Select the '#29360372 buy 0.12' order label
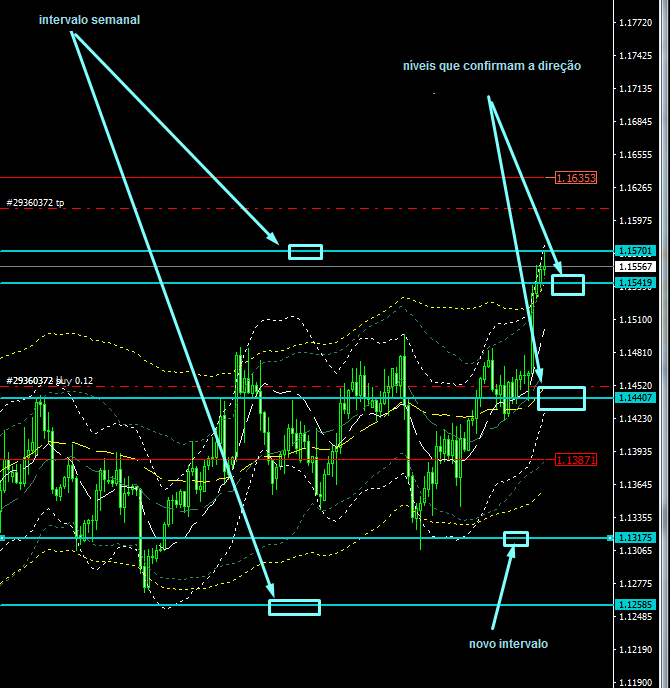Image resolution: width=670 pixels, height=688 pixels. pos(50,381)
